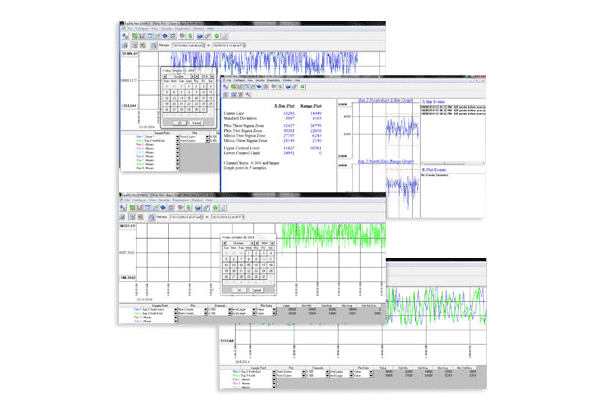Click Cancel in the blue-plot window calendar
This screenshot has width=600, height=400.
tap(197, 123)
